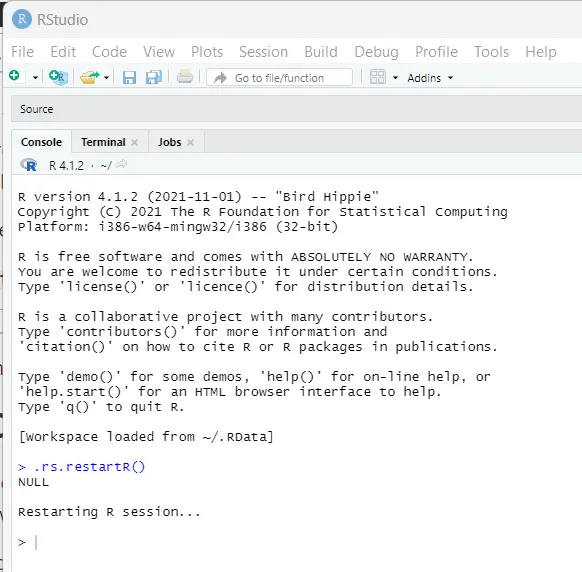The height and width of the screenshot is (572, 582).
Task: Close the Terminal tab
Action: coord(135,142)
